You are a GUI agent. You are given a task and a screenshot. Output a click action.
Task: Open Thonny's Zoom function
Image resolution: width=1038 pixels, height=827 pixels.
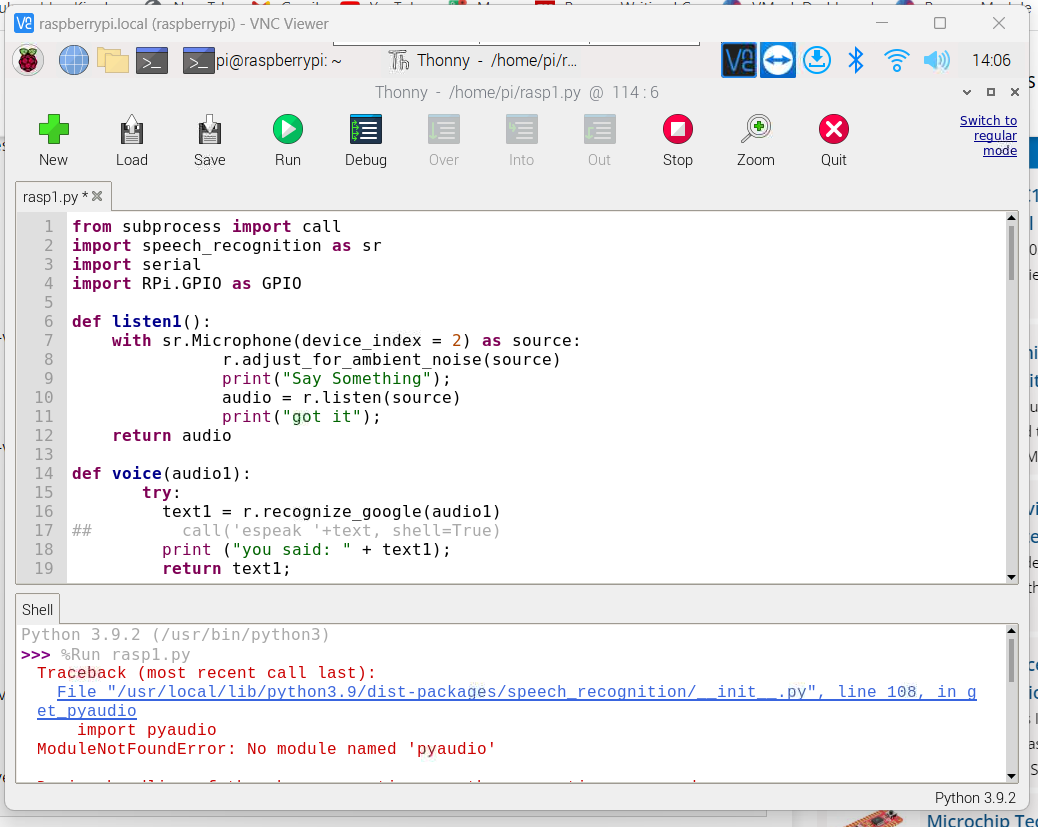point(755,140)
